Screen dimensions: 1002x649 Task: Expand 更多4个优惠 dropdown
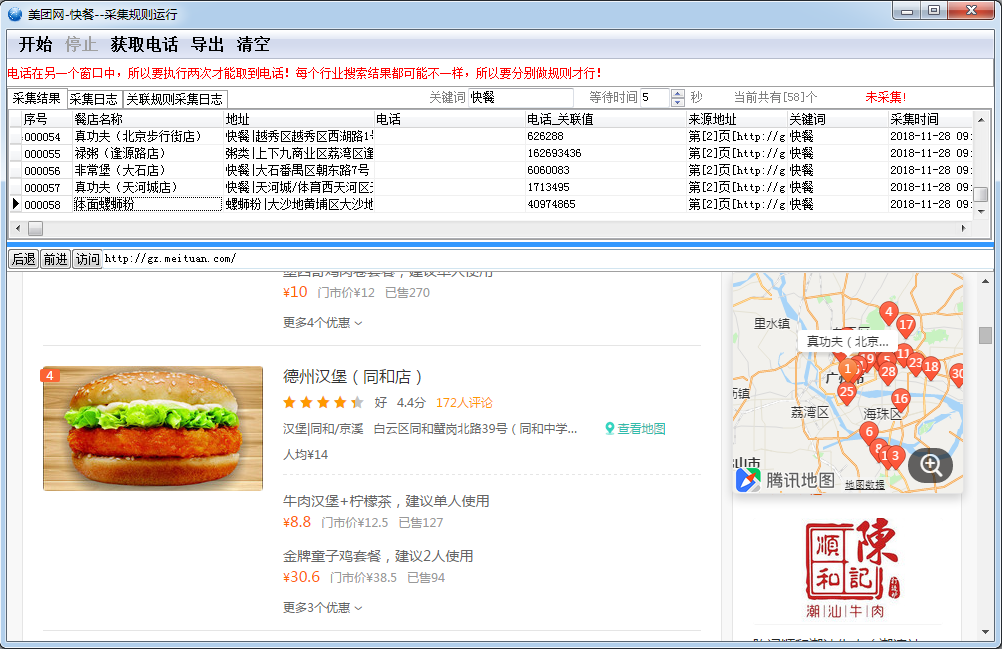(322, 323)
